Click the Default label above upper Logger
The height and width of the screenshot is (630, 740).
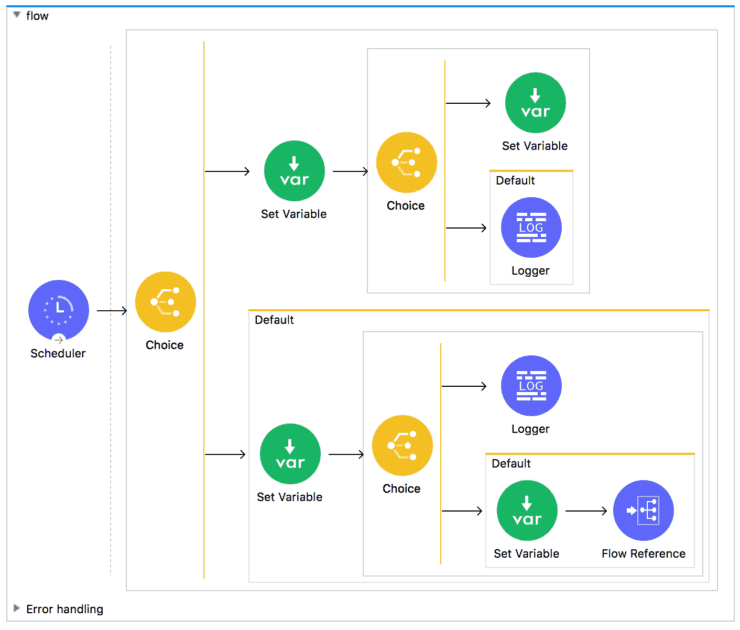(515, 181)
